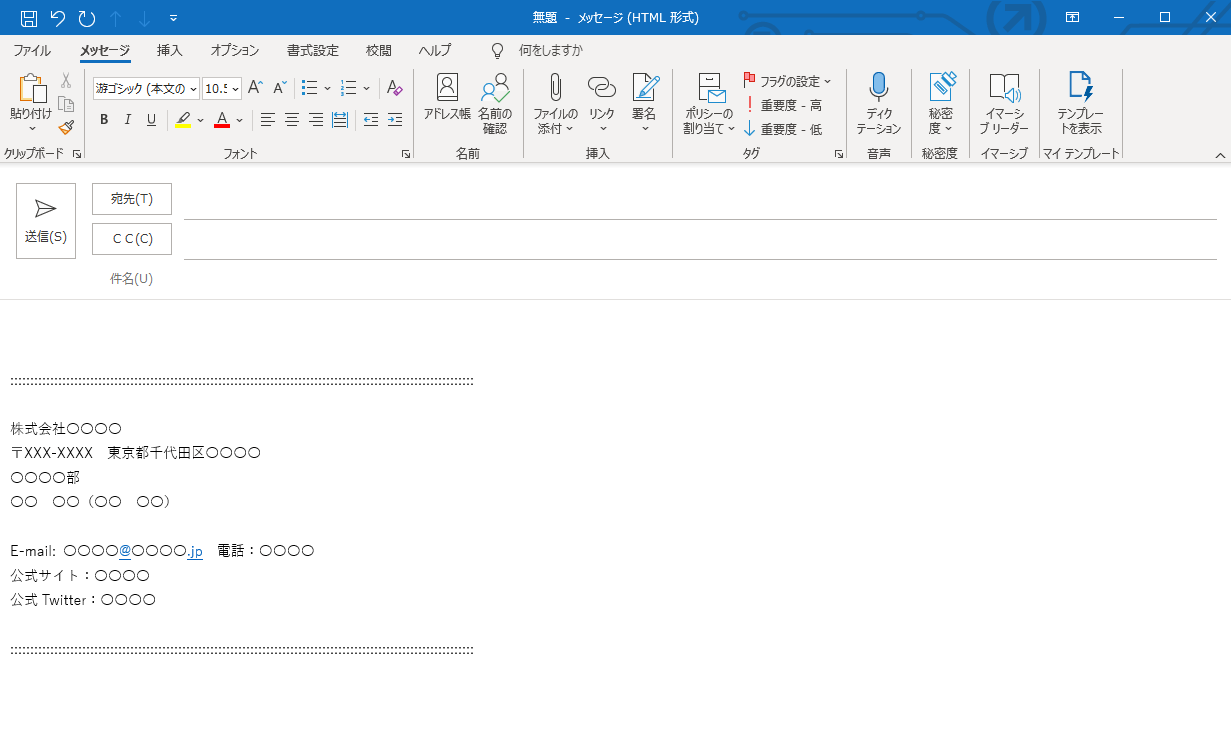Expand the タグ group dialog launcher

(x=839, y=154)
